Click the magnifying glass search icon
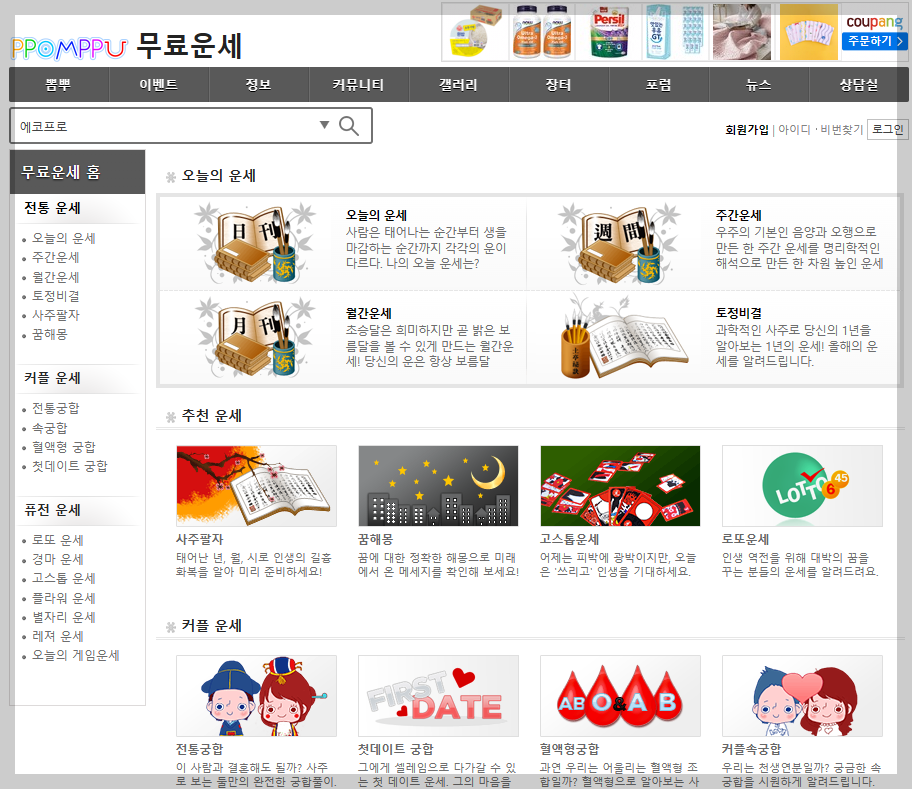Screen dimensions: 912x789 348,126
